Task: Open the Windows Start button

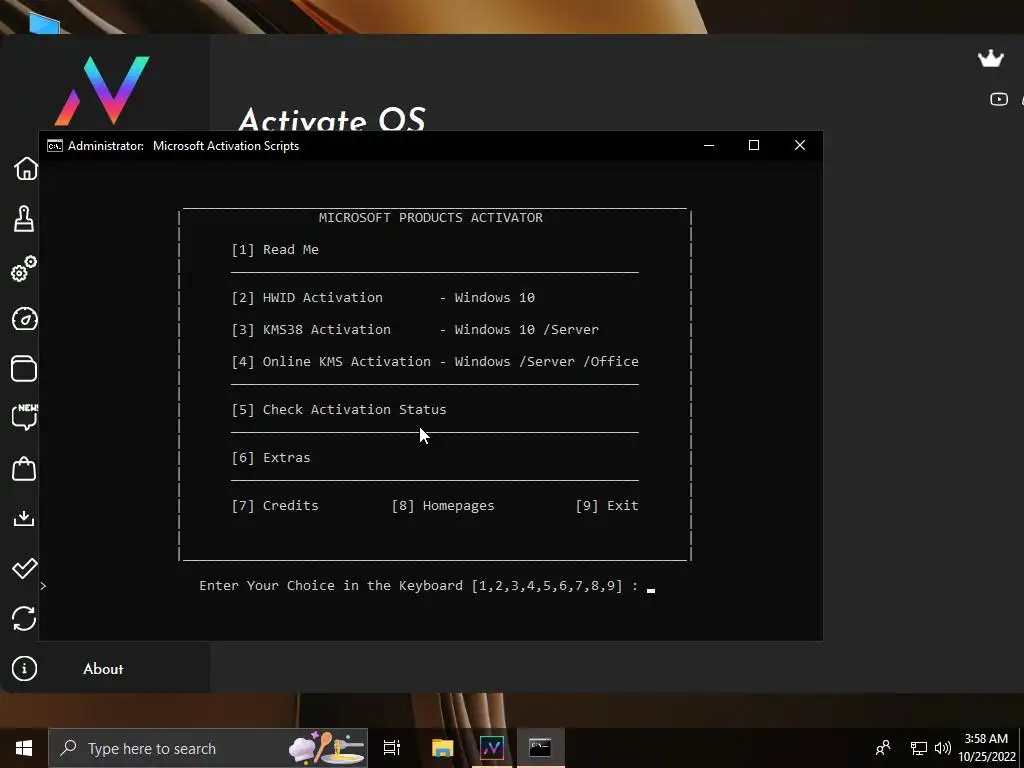Action: 24,748
